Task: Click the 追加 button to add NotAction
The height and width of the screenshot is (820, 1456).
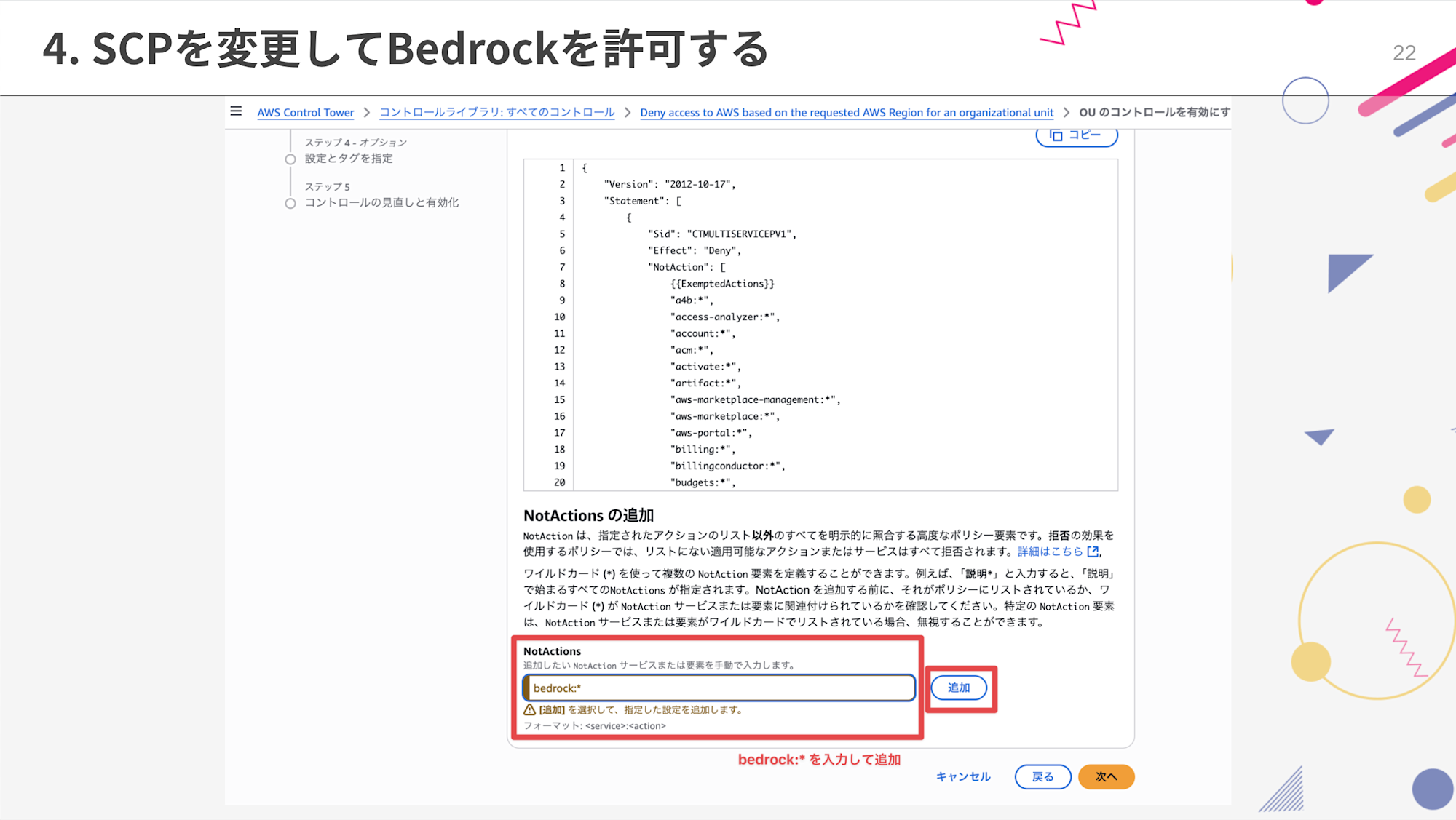Action: [959, 688]
